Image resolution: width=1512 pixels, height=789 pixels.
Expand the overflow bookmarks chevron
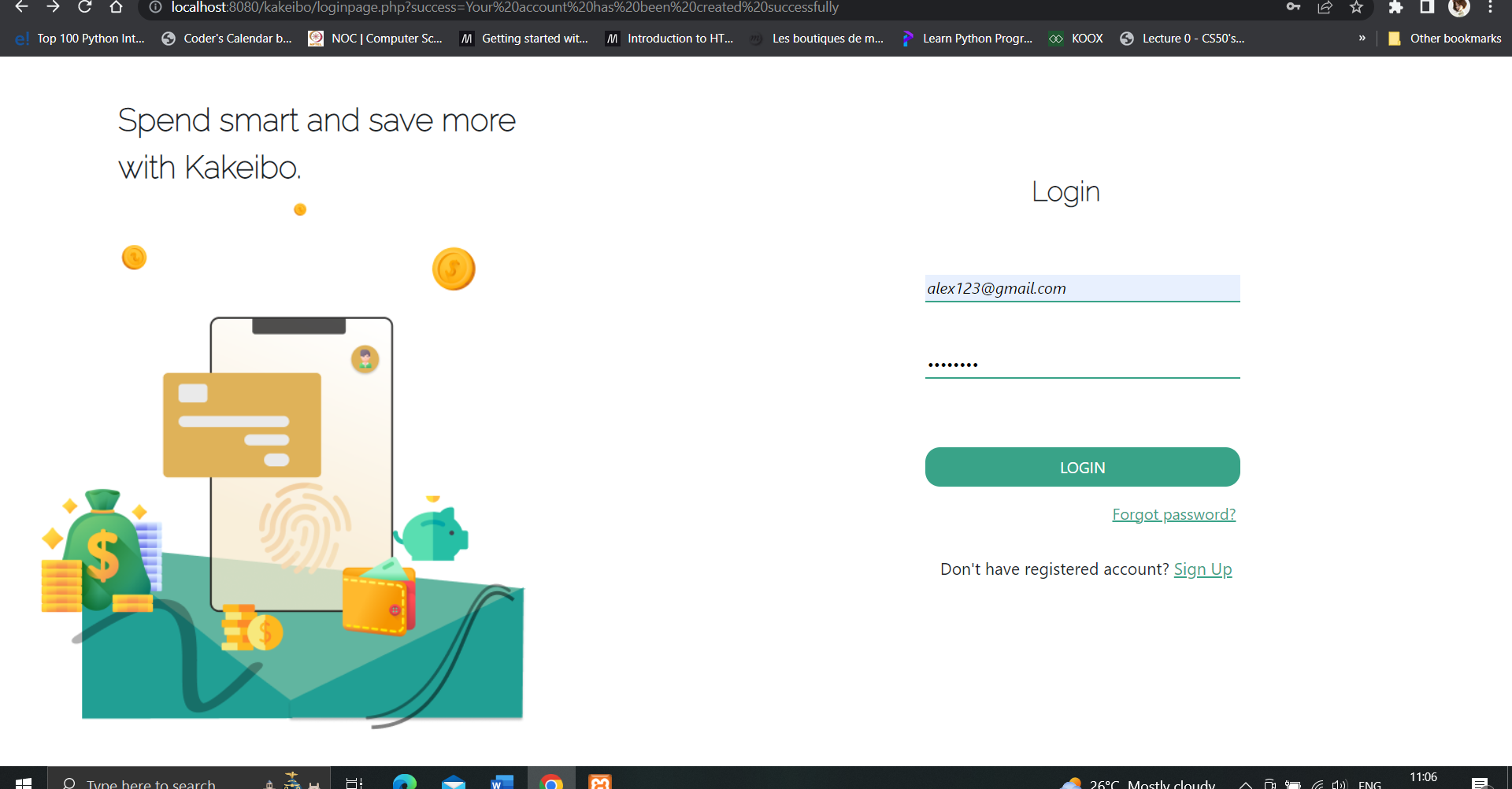(1362, 38)
